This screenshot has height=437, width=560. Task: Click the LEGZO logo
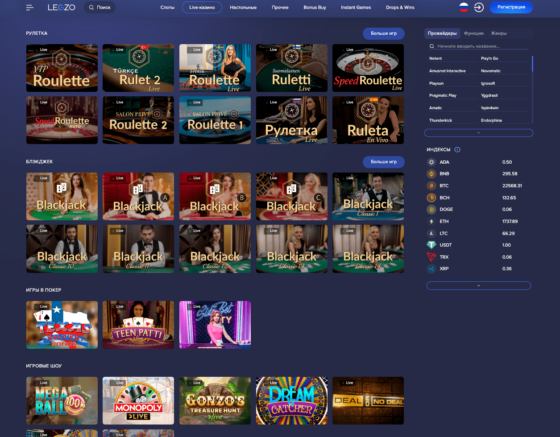61,7
